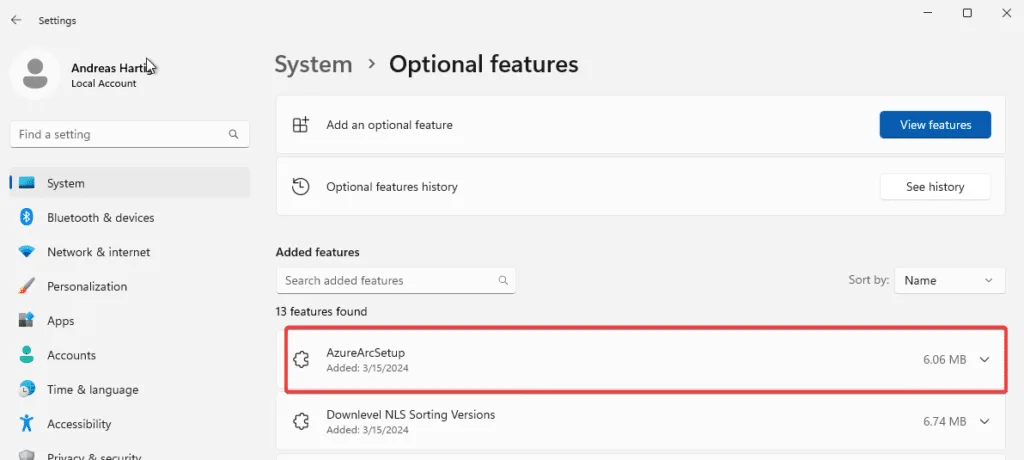1024x460 pixels.
Task: Click the Add an optional feature label
Action: pos(389,125)
